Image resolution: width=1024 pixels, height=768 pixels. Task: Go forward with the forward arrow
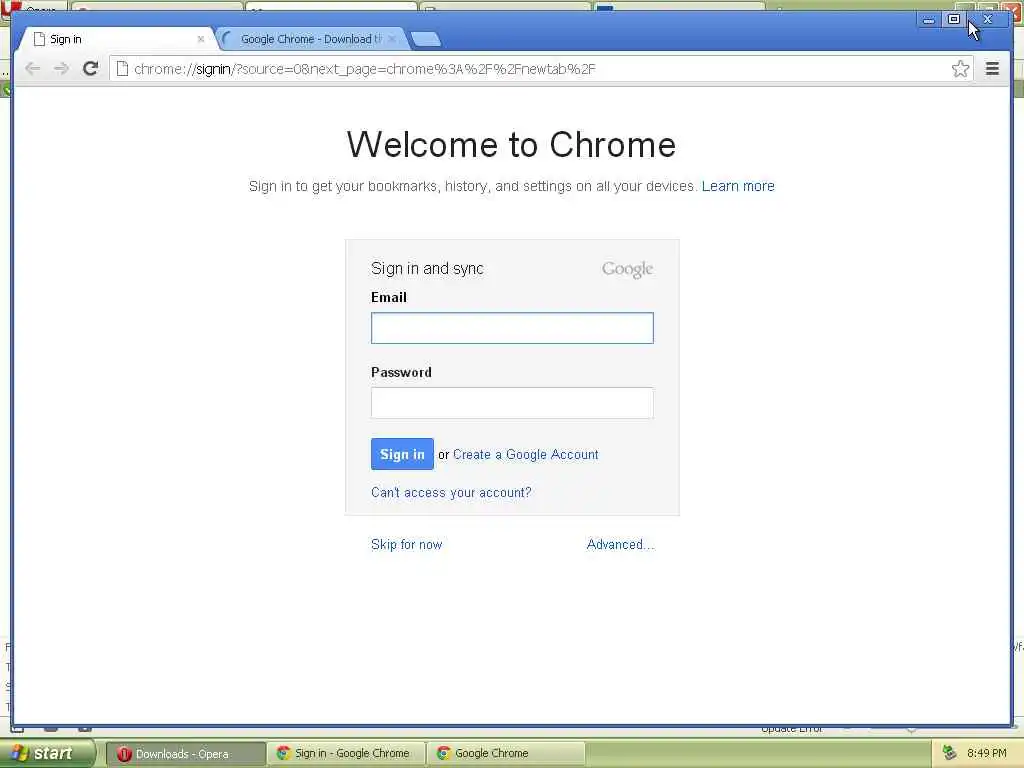[61, 69]
